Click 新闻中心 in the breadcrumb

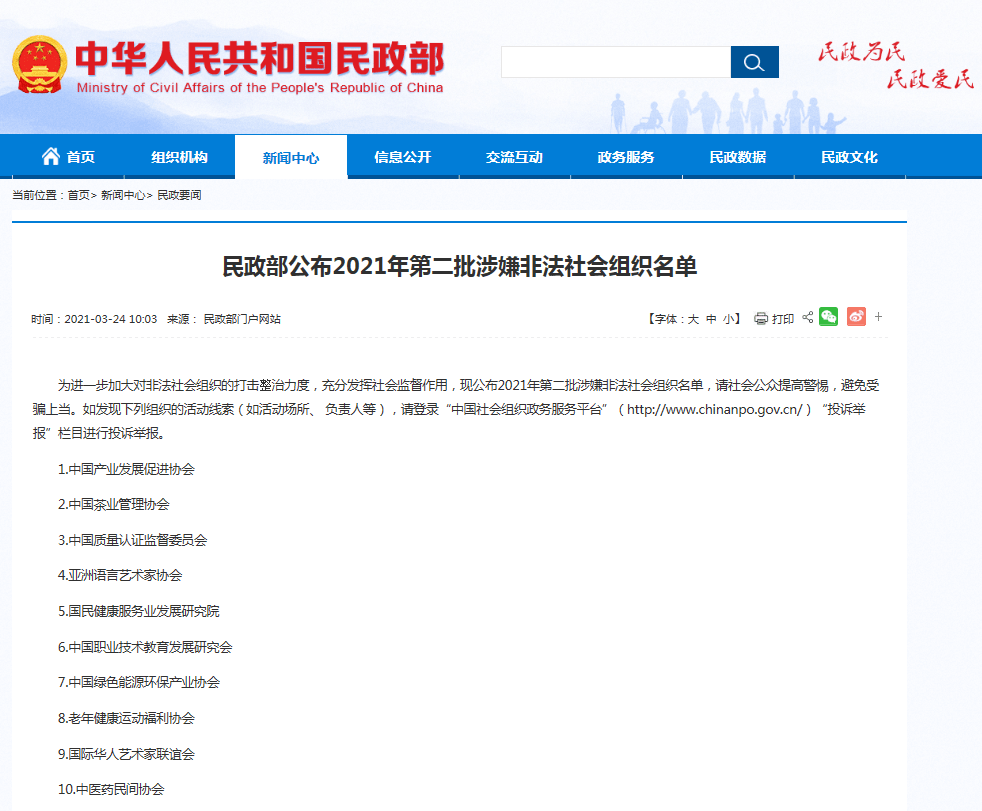coord(123,195)
